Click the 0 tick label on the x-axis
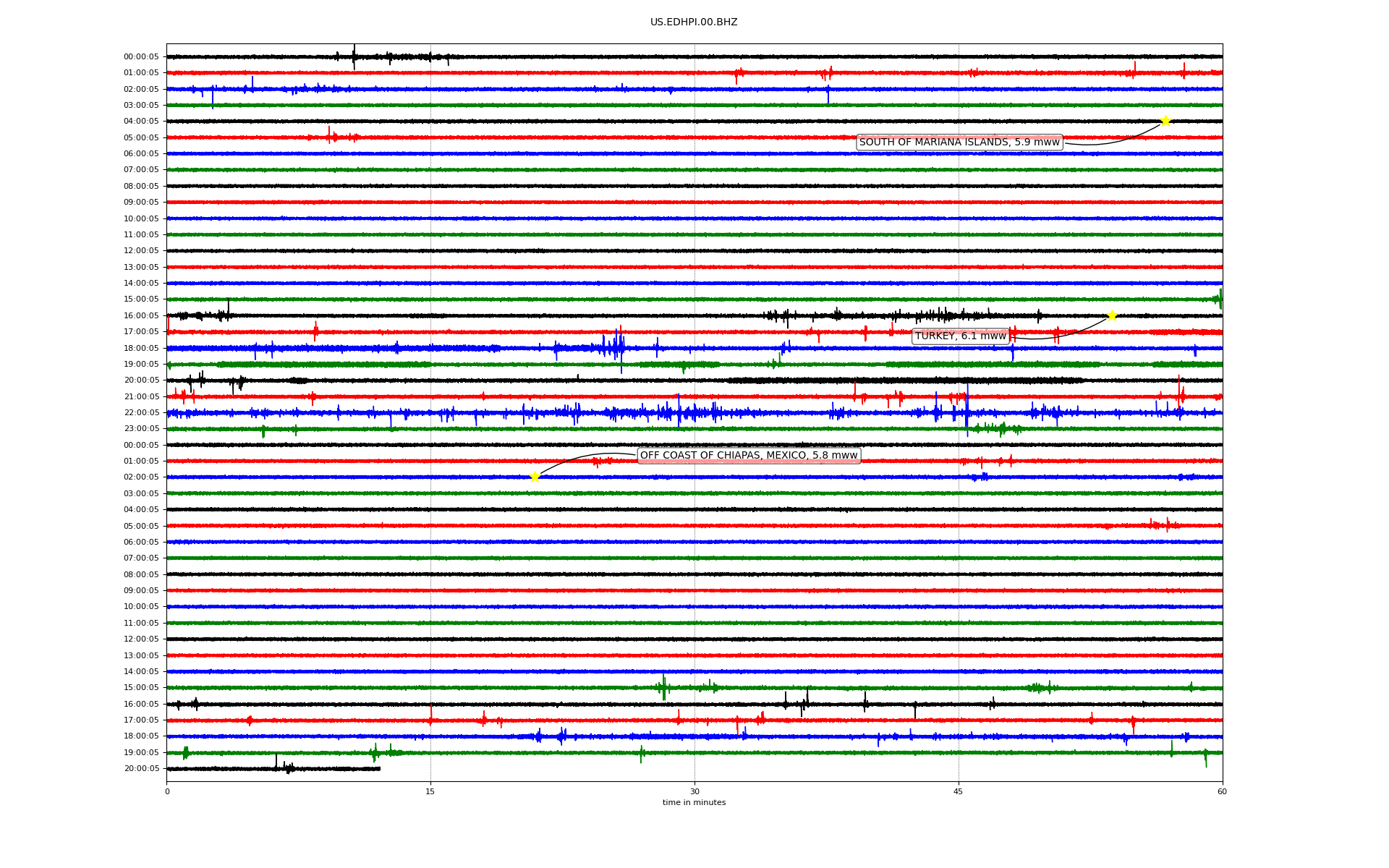This screenshot has height=868, width=1389. pyautogui.click(x=167, y=791)
